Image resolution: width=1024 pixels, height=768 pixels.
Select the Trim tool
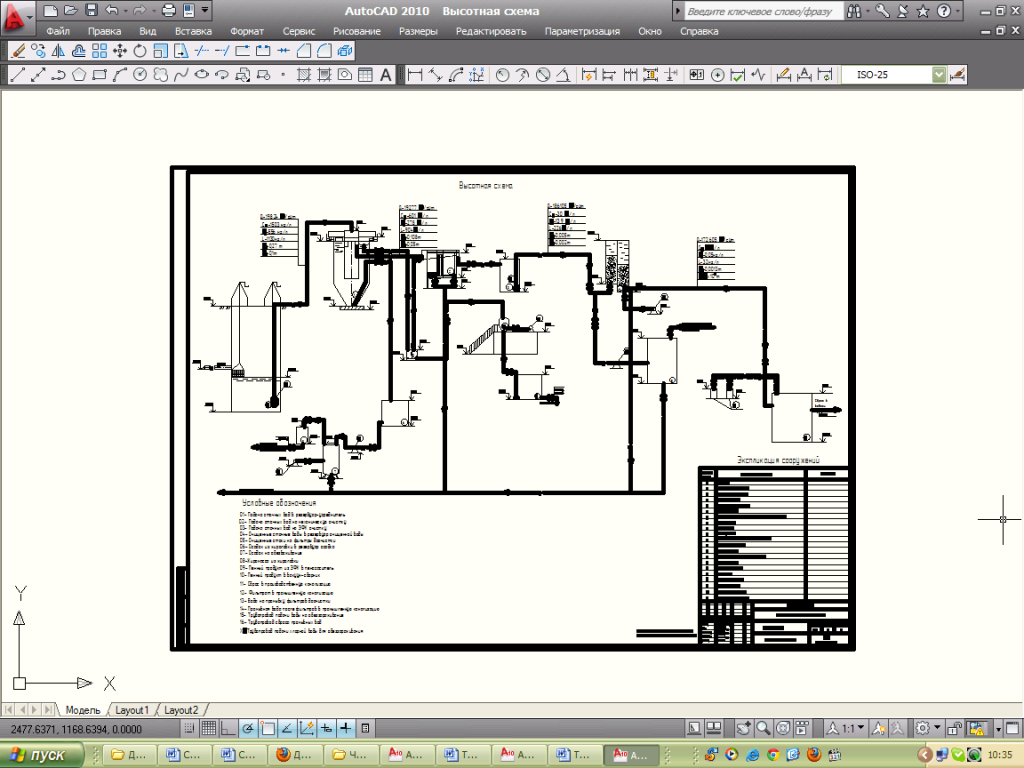coord(202,51)
